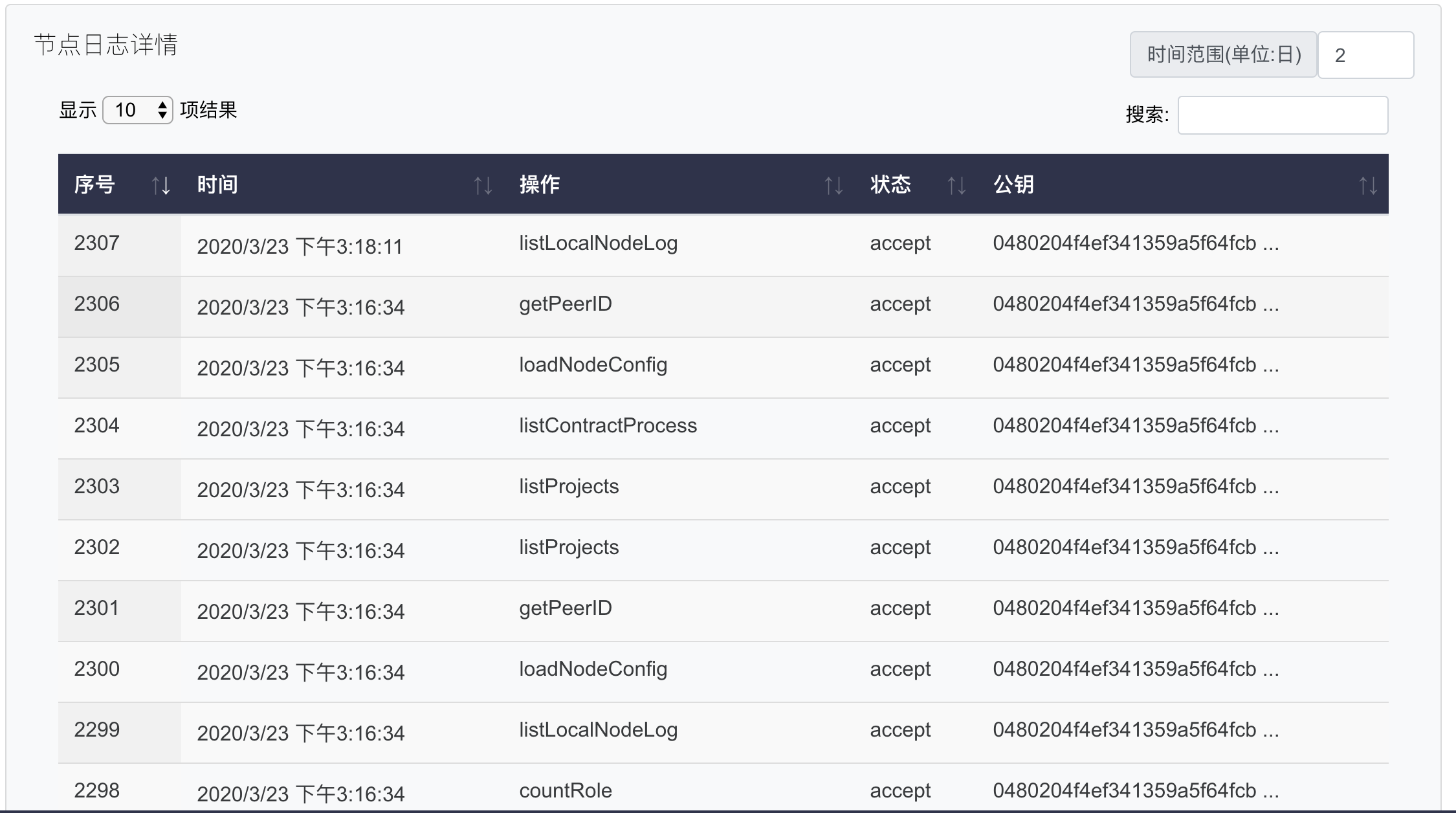
Task: Sort the 状态 column using sort arrows
Action: (956, 186)
